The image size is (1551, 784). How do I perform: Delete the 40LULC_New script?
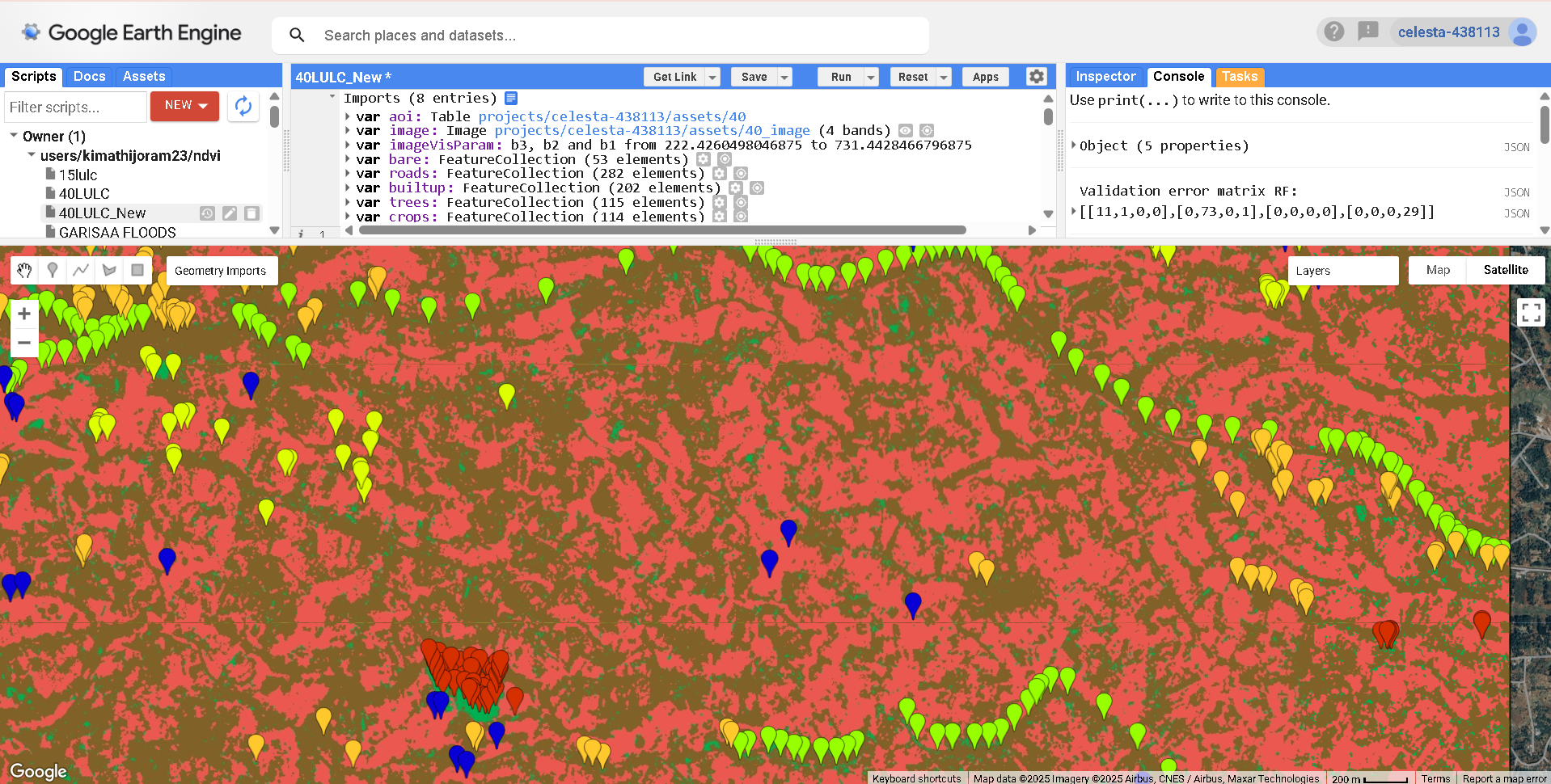click(252, 213)
